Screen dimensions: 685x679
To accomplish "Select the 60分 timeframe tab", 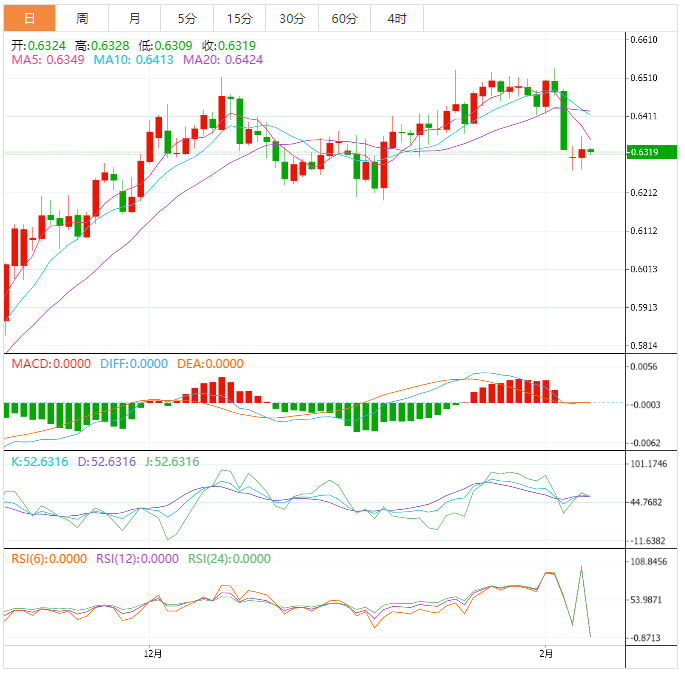I will (x=344, y=18).
